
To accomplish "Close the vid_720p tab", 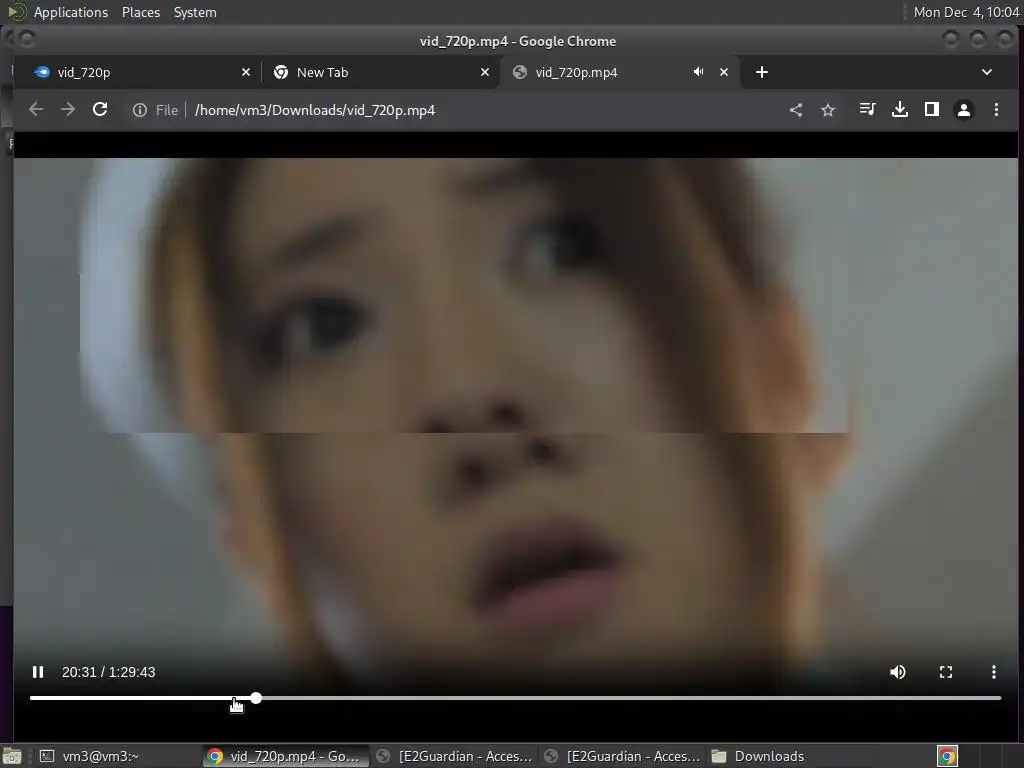I will (246, 72).
